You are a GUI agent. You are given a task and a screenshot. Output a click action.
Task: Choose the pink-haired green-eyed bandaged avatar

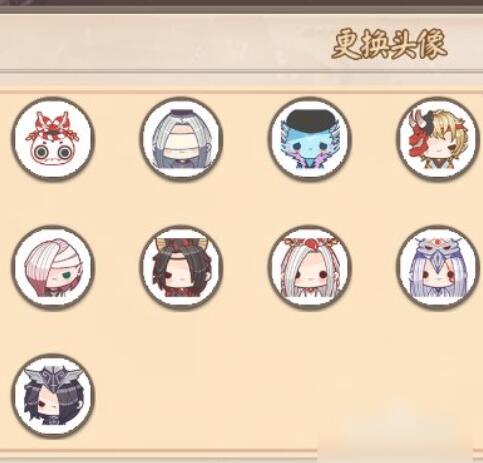click(x=53, y=268)
